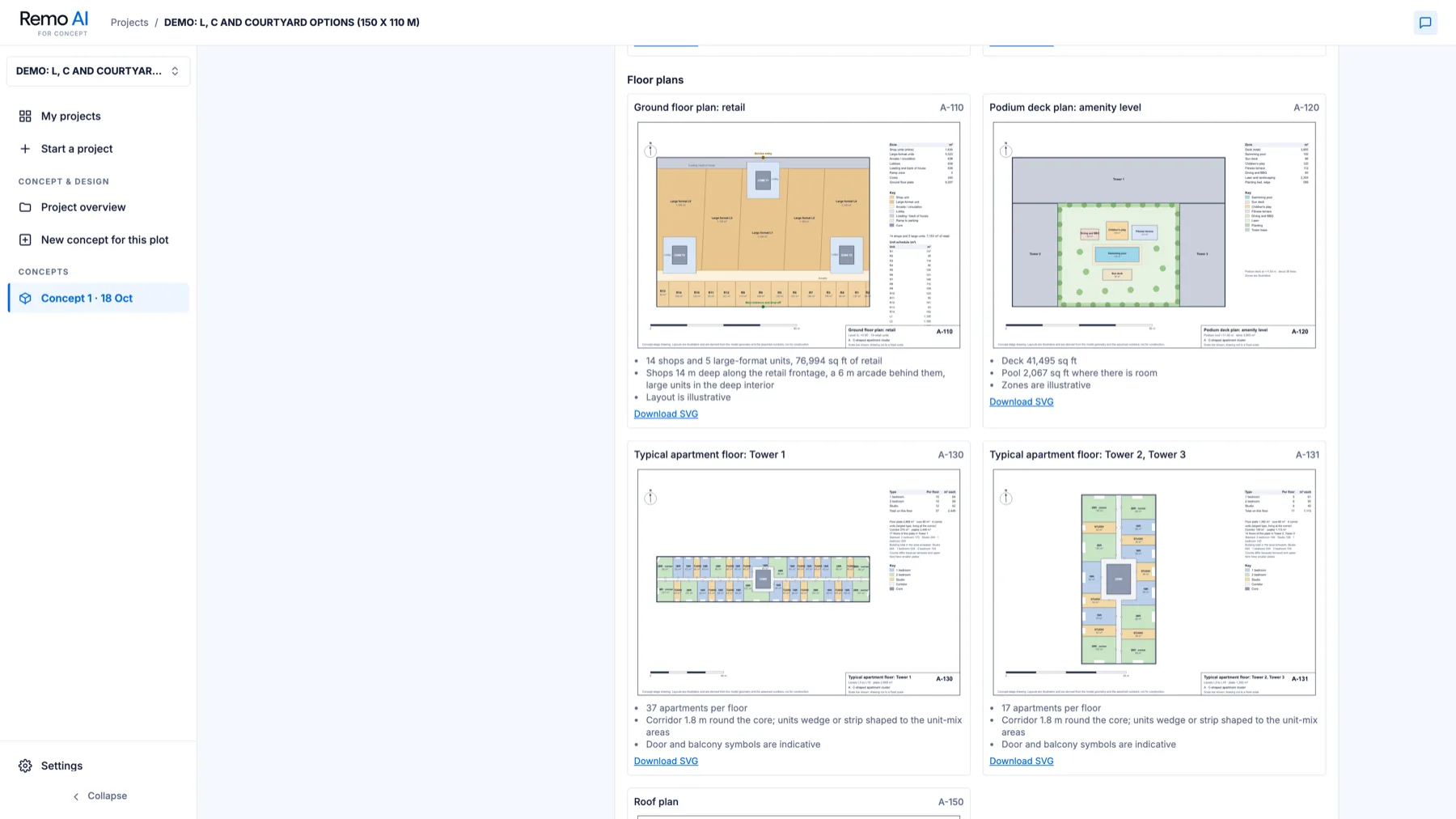Open the Ground floor plan retail drawing

click(x=798, y=236)
